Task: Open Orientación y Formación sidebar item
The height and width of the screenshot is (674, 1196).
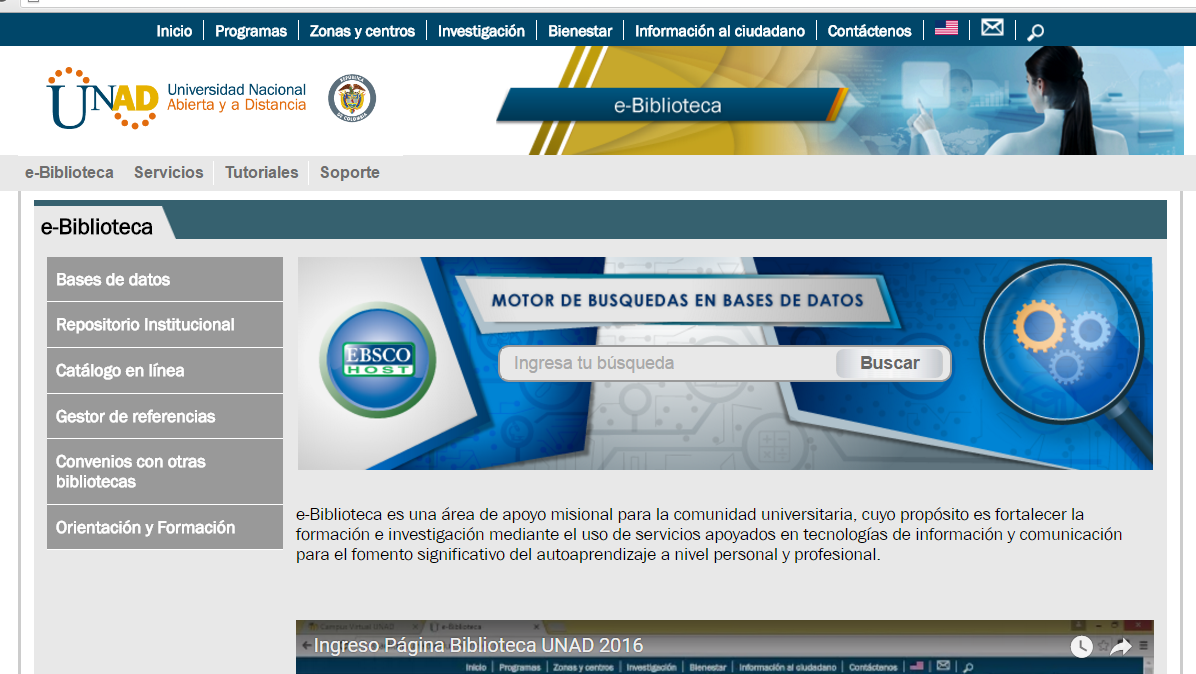Action: click(x=165, y=527)
